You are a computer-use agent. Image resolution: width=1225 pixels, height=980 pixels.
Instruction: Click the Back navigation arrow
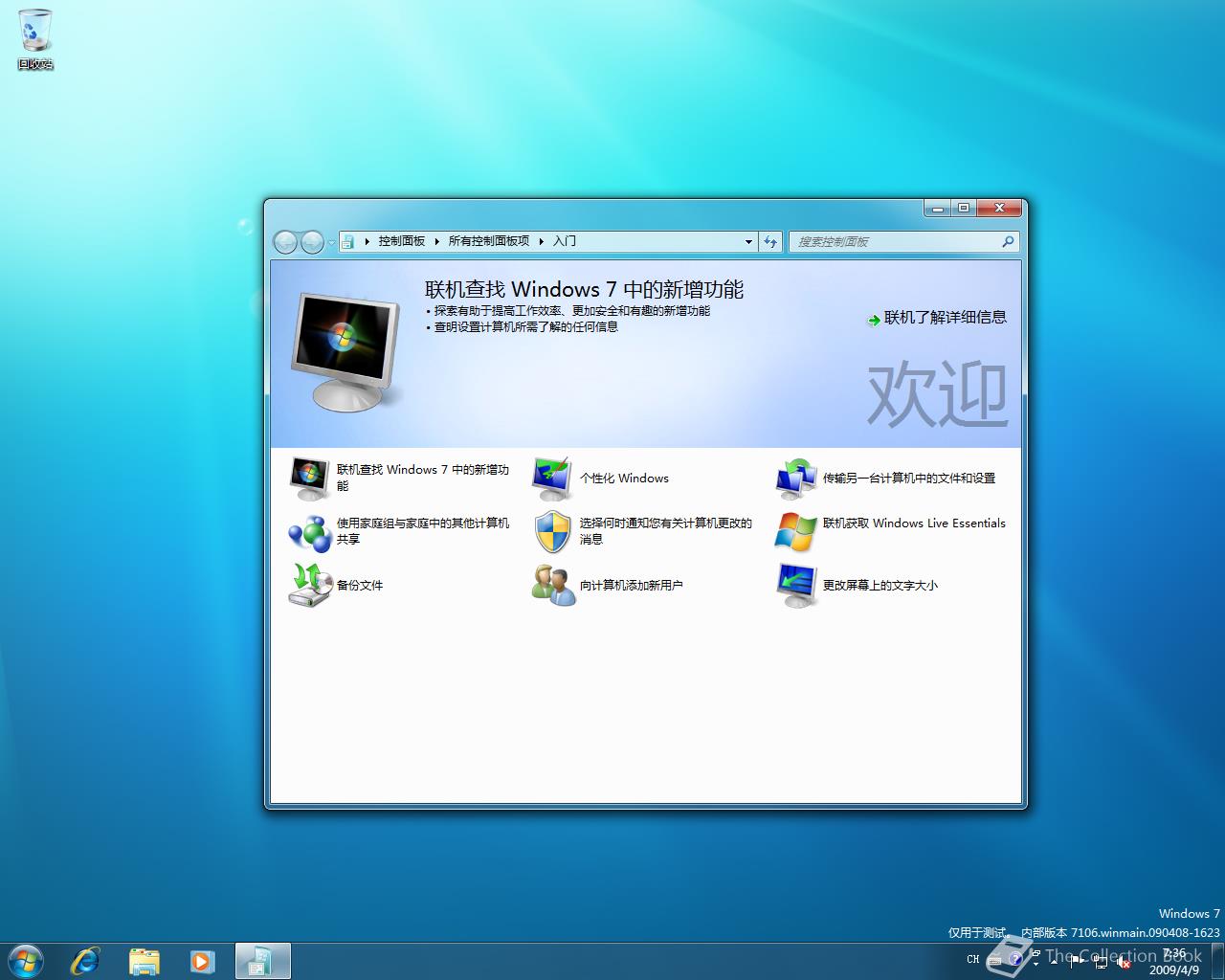click(285, 242)
